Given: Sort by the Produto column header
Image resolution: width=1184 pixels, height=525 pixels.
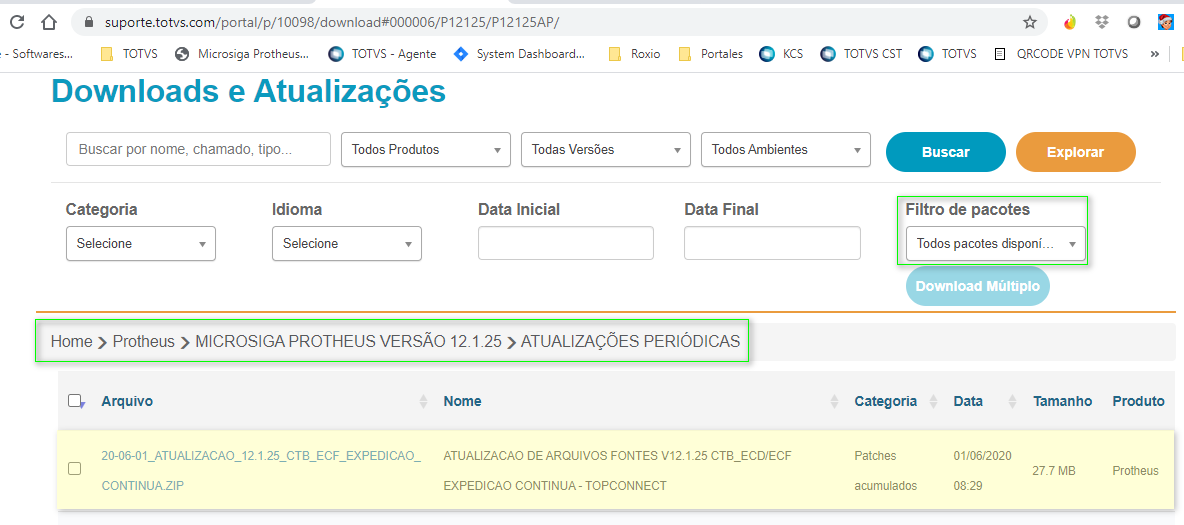Looking at the screenshot, I should 1138,401.
